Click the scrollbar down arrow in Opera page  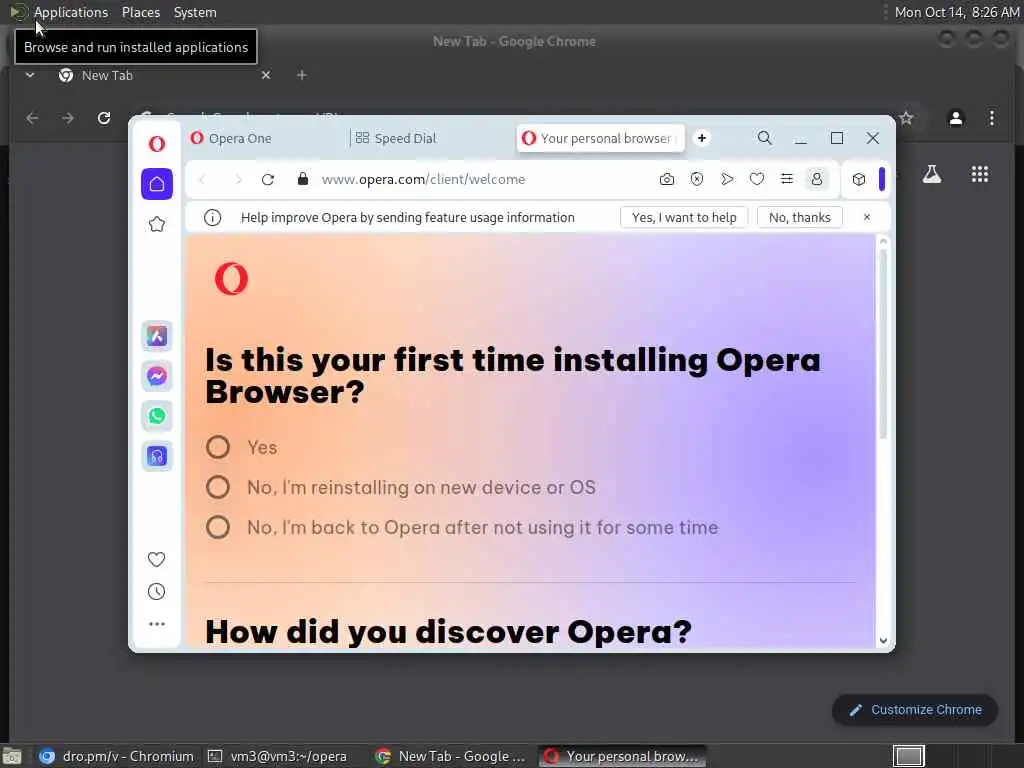click(884, 641)
